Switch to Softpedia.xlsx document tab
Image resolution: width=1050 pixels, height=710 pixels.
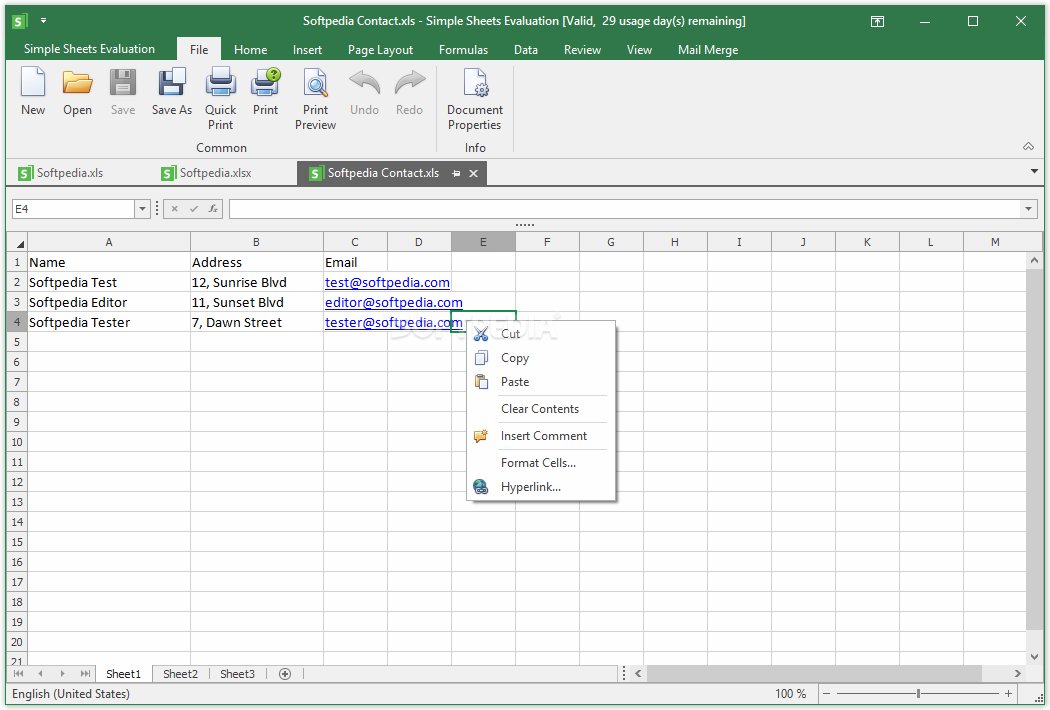(x=208, y=173)
